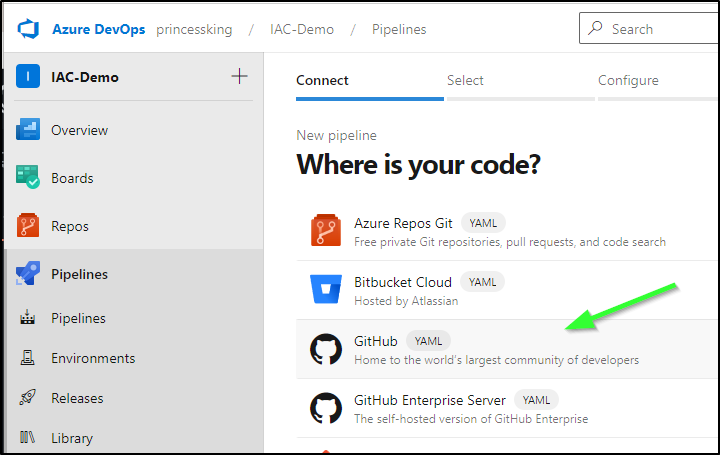Click the Bitbucket Cloud bucket icon

pyautogui.click(x=326, y=289)
